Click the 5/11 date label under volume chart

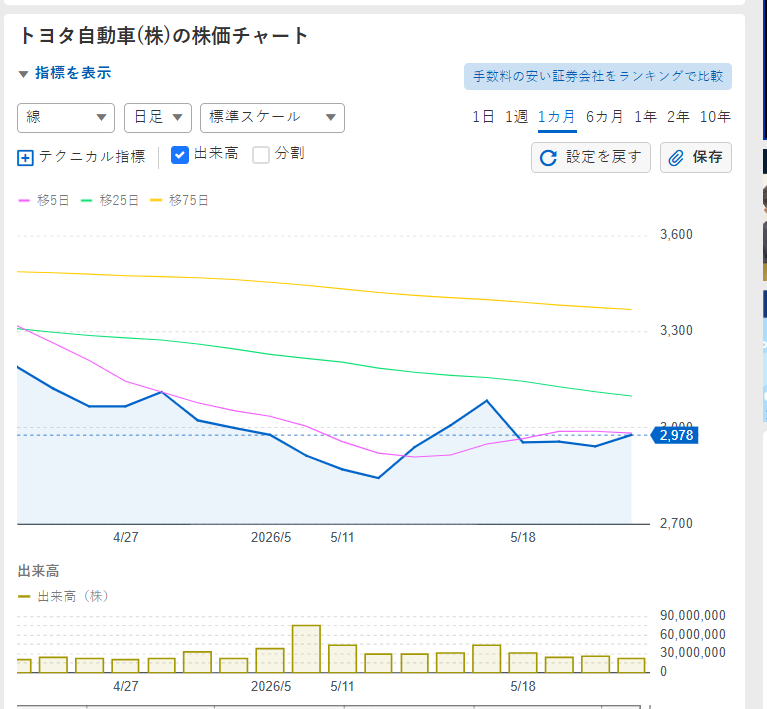342,686
